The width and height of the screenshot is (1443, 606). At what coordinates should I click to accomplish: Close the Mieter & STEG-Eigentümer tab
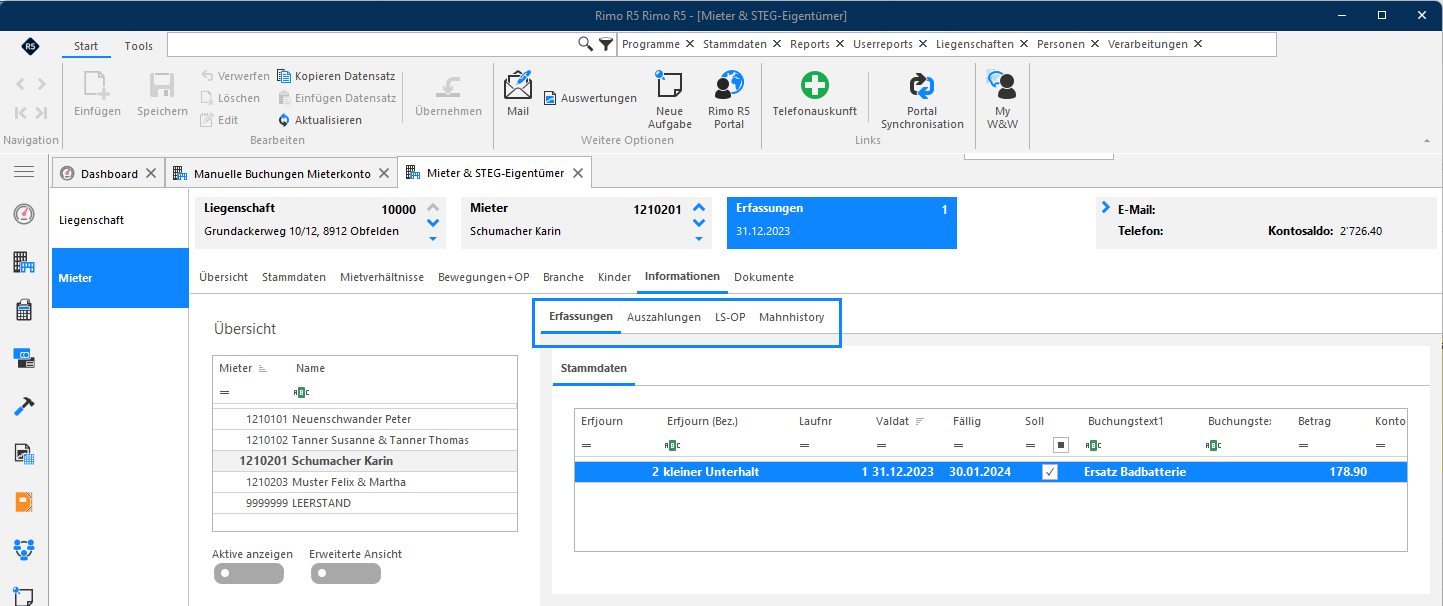pyautogui.click(x=577, y=173)
